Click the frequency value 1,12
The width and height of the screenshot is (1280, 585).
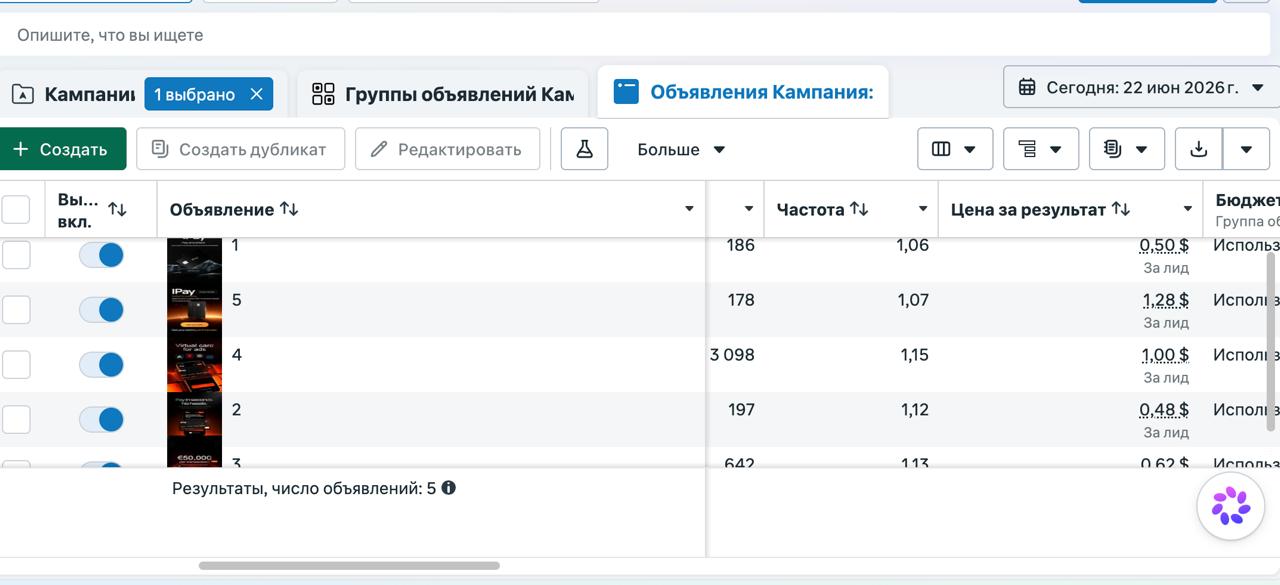(x=914, y=410)
